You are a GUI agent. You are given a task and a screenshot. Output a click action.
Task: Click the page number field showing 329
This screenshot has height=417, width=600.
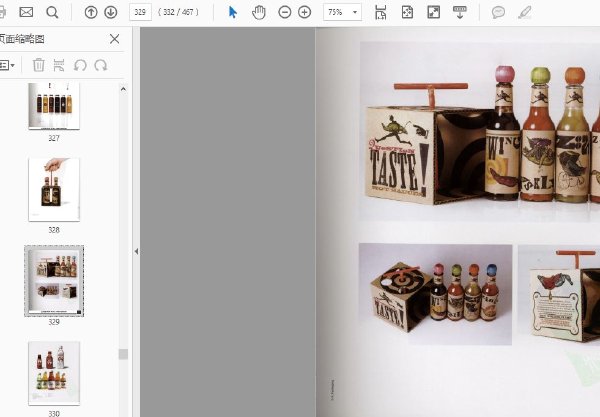(x=140, y=12)
